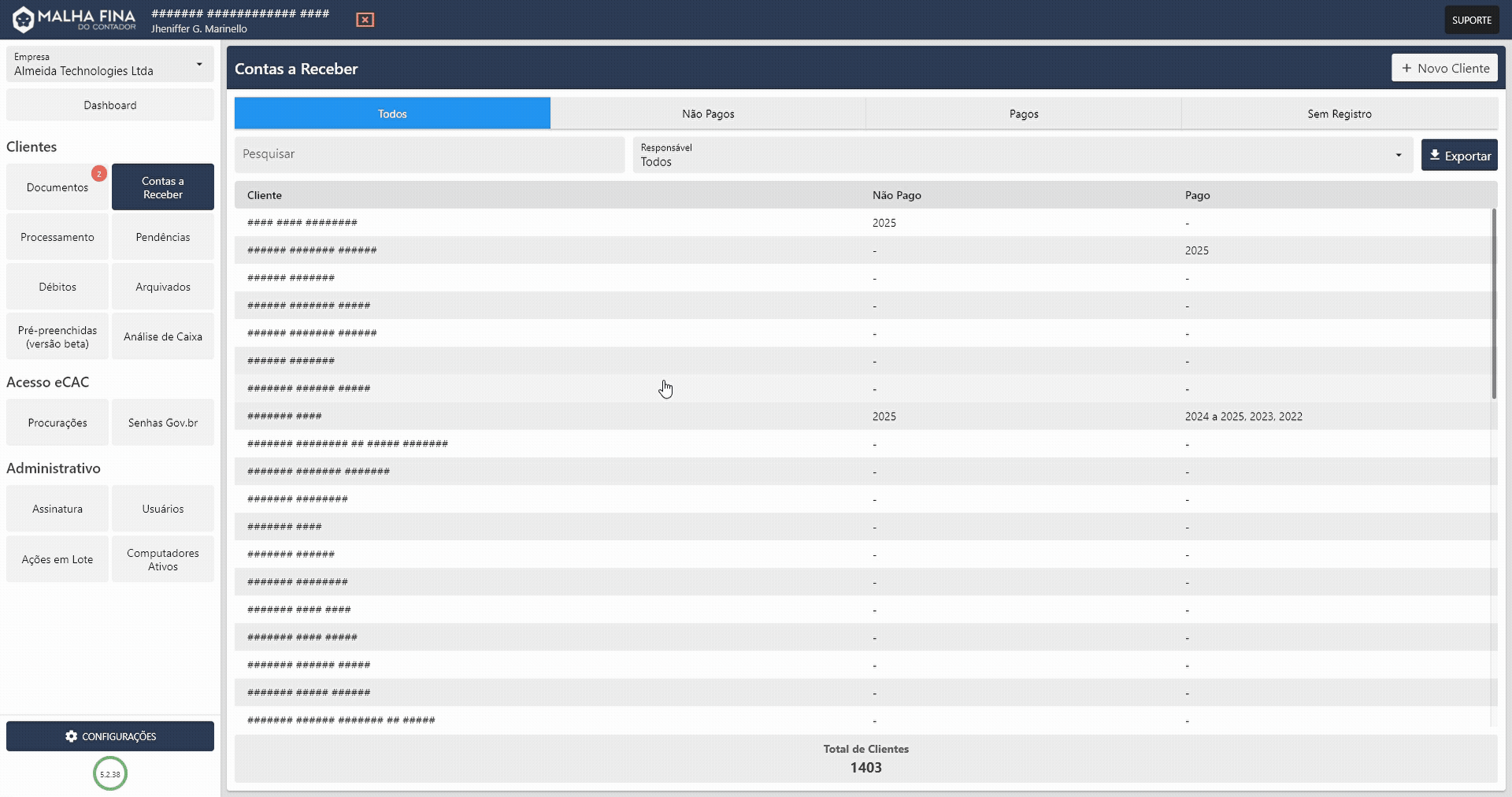
Task: Click the download icon on Exportar
Action: pos(1436,154)
